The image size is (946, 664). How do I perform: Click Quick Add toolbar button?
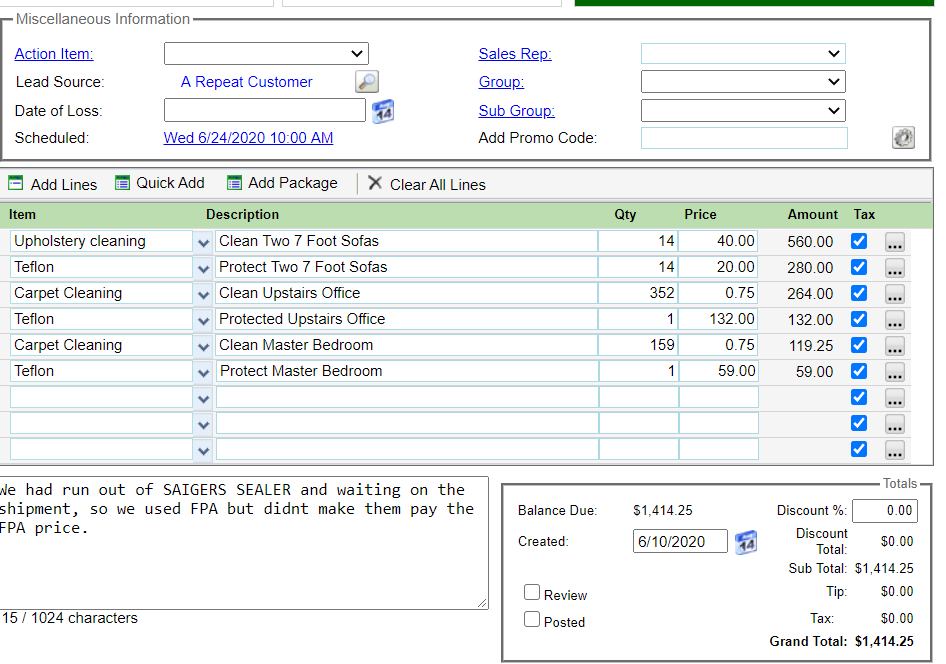pos(160,183)
